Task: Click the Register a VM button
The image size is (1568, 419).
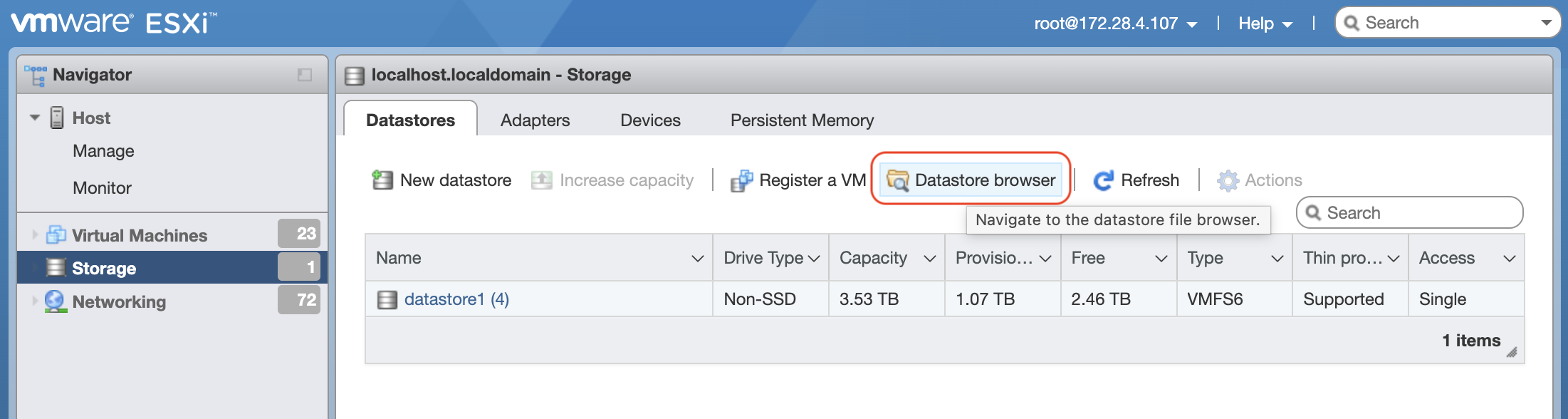Action: (798, 180)
